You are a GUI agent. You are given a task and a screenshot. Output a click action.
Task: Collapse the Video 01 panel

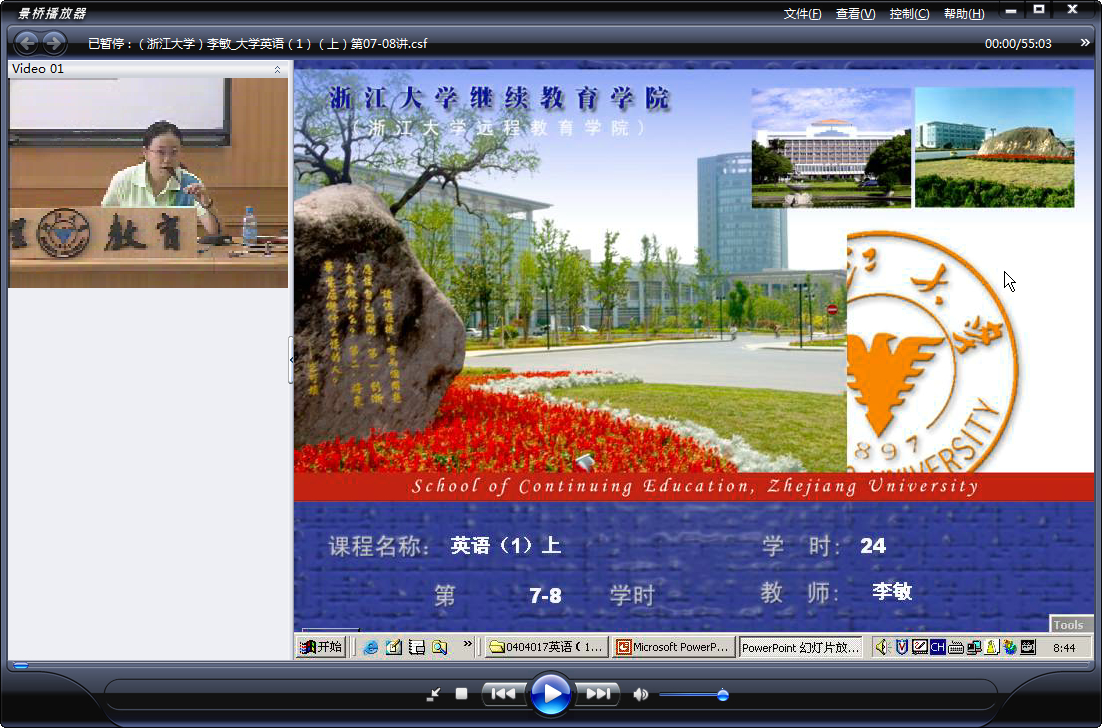point(278,69)
